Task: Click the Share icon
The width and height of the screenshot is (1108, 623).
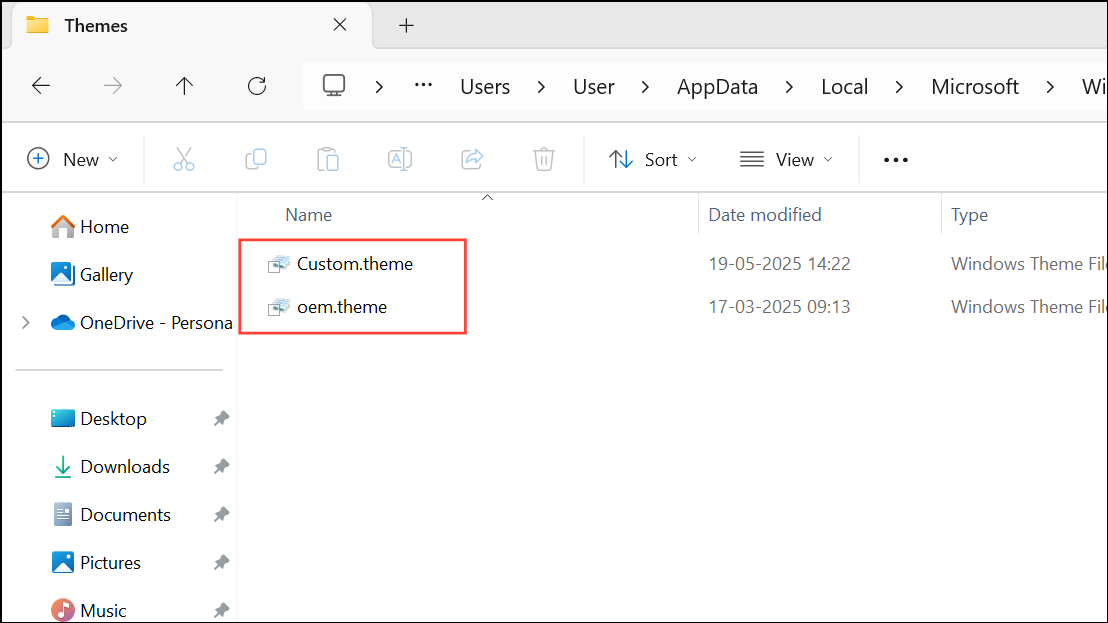Action: coord(472,160)
